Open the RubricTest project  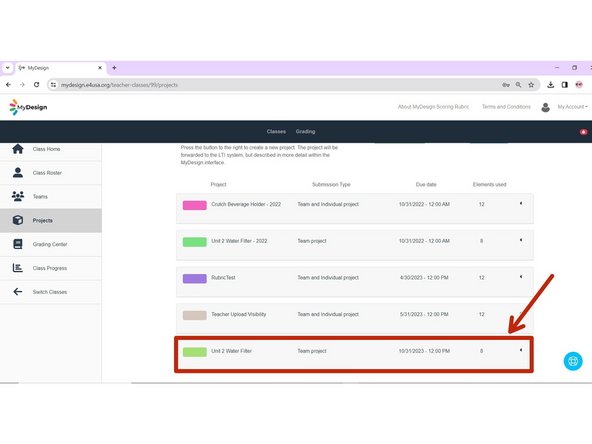coord(223,278)
